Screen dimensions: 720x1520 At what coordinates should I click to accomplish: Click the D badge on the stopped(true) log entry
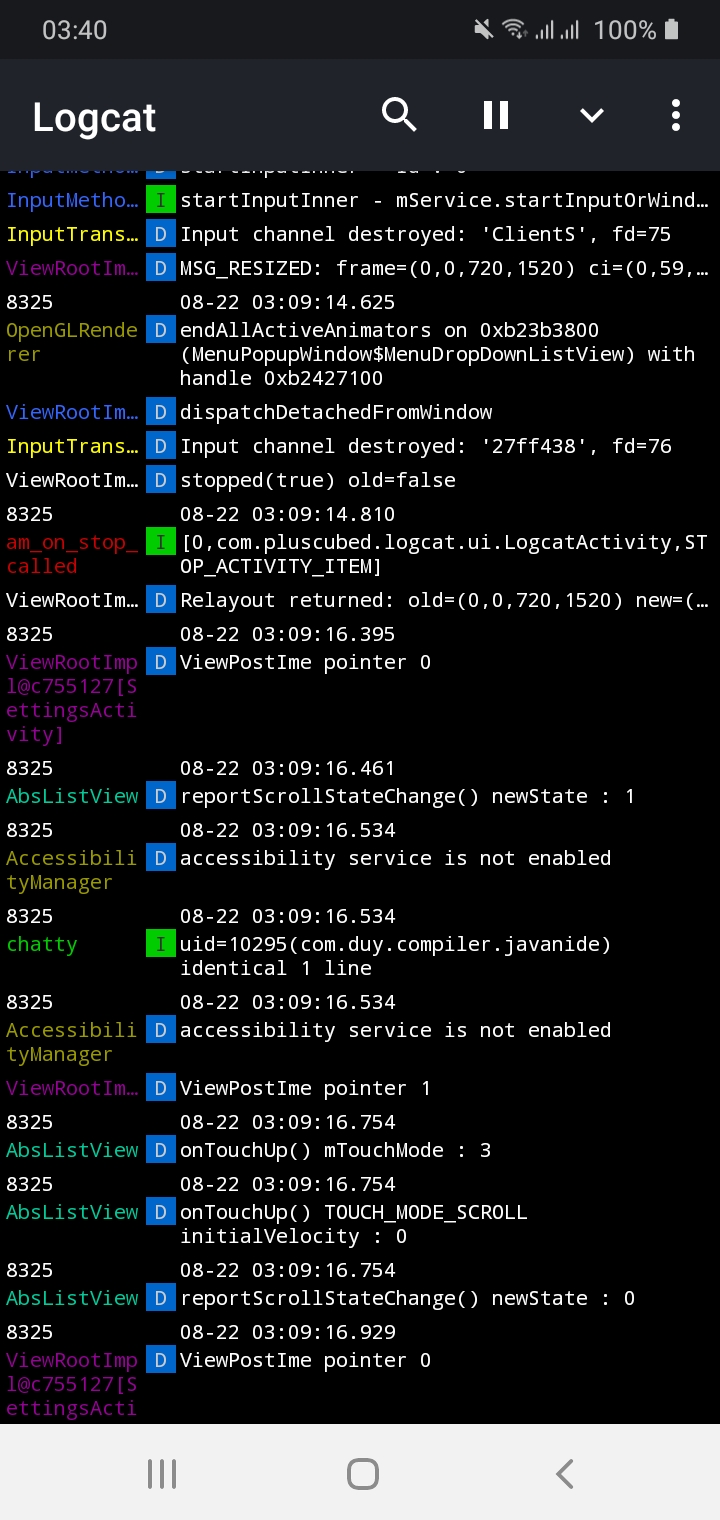click(160, 480)
